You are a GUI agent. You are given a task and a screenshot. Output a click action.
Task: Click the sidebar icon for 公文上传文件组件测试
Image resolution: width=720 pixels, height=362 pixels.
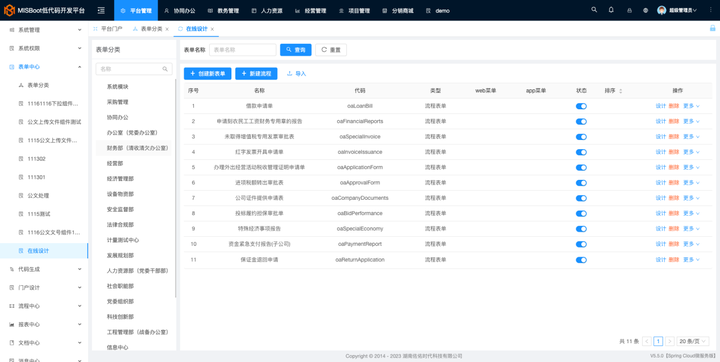(21, 122)
